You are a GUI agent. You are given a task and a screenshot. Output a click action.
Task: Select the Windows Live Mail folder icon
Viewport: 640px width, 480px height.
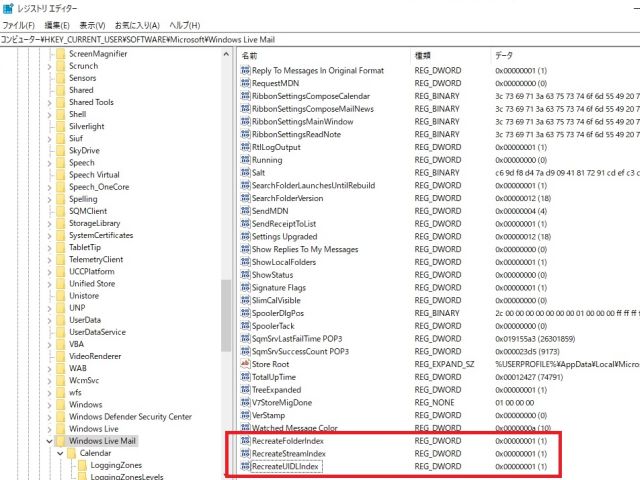click(x=60, y=441)
